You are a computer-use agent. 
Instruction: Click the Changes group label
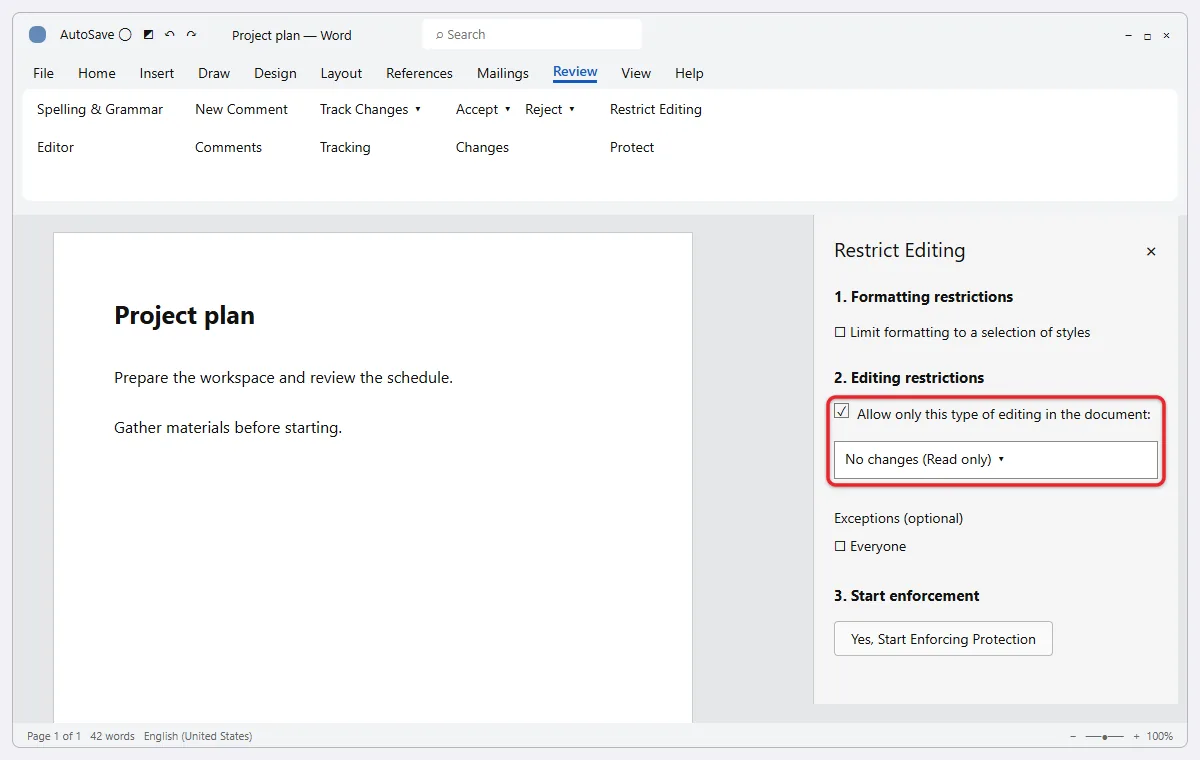(482, 147)
